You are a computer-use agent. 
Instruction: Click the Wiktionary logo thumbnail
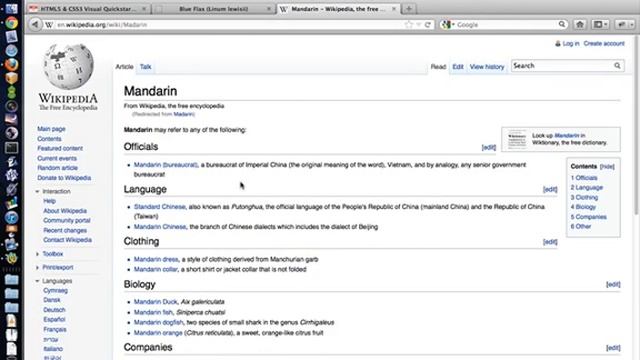[517, 139]
